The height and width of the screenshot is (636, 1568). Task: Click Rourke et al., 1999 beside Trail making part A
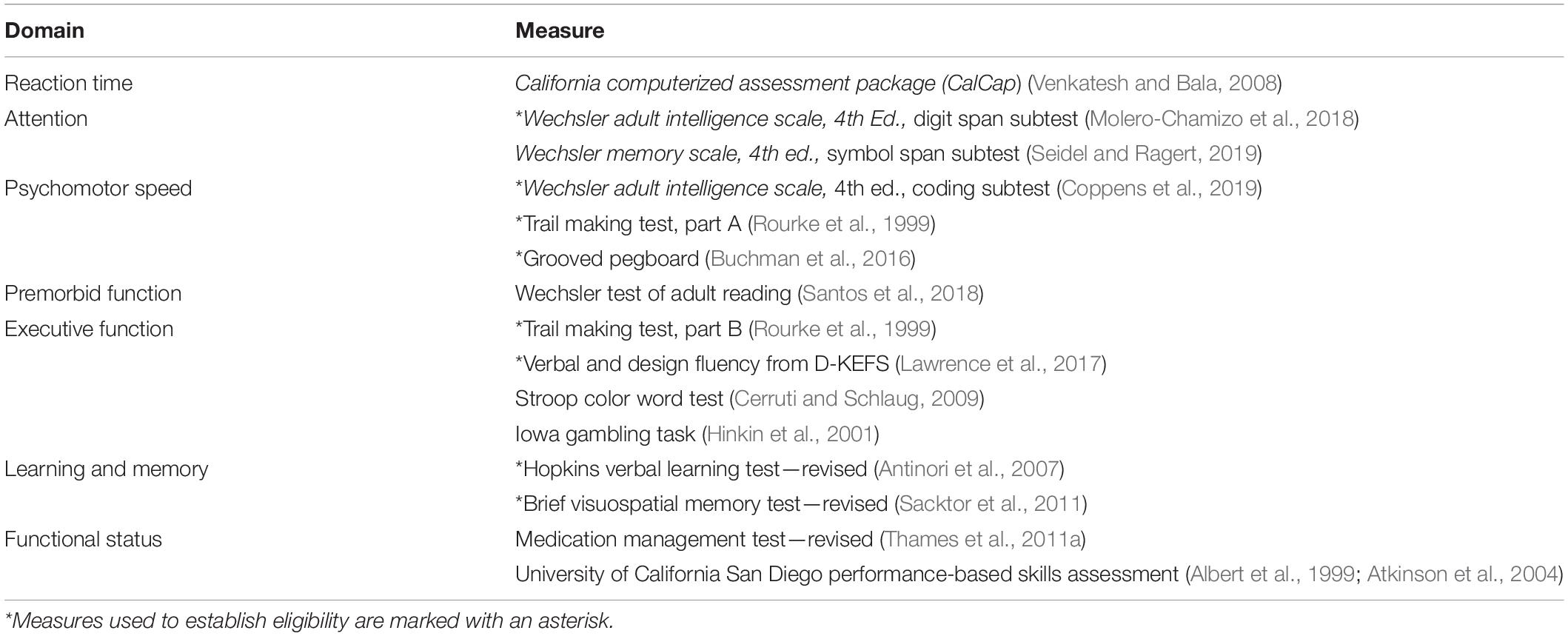(842, 224)
